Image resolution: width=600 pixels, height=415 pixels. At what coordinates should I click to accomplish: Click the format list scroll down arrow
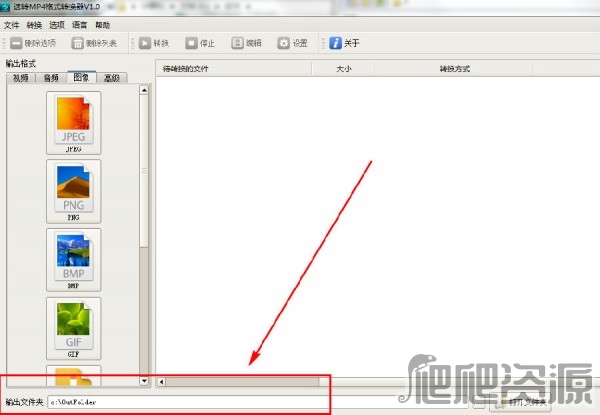coord(144,381)
